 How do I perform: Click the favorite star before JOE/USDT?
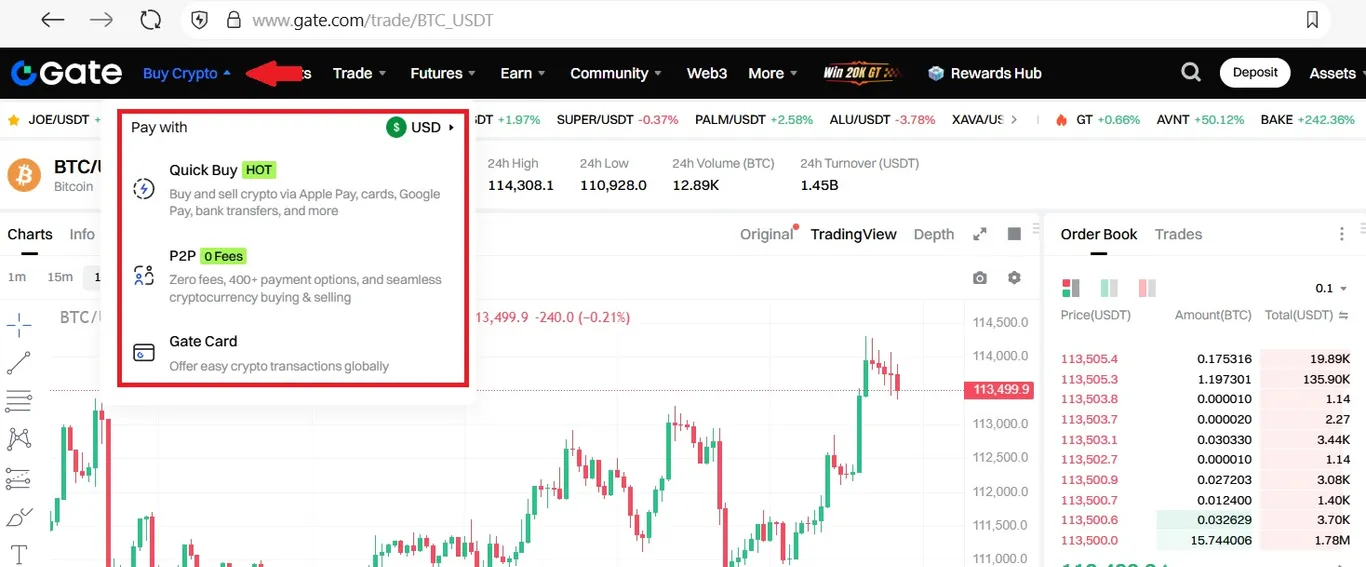14,119
